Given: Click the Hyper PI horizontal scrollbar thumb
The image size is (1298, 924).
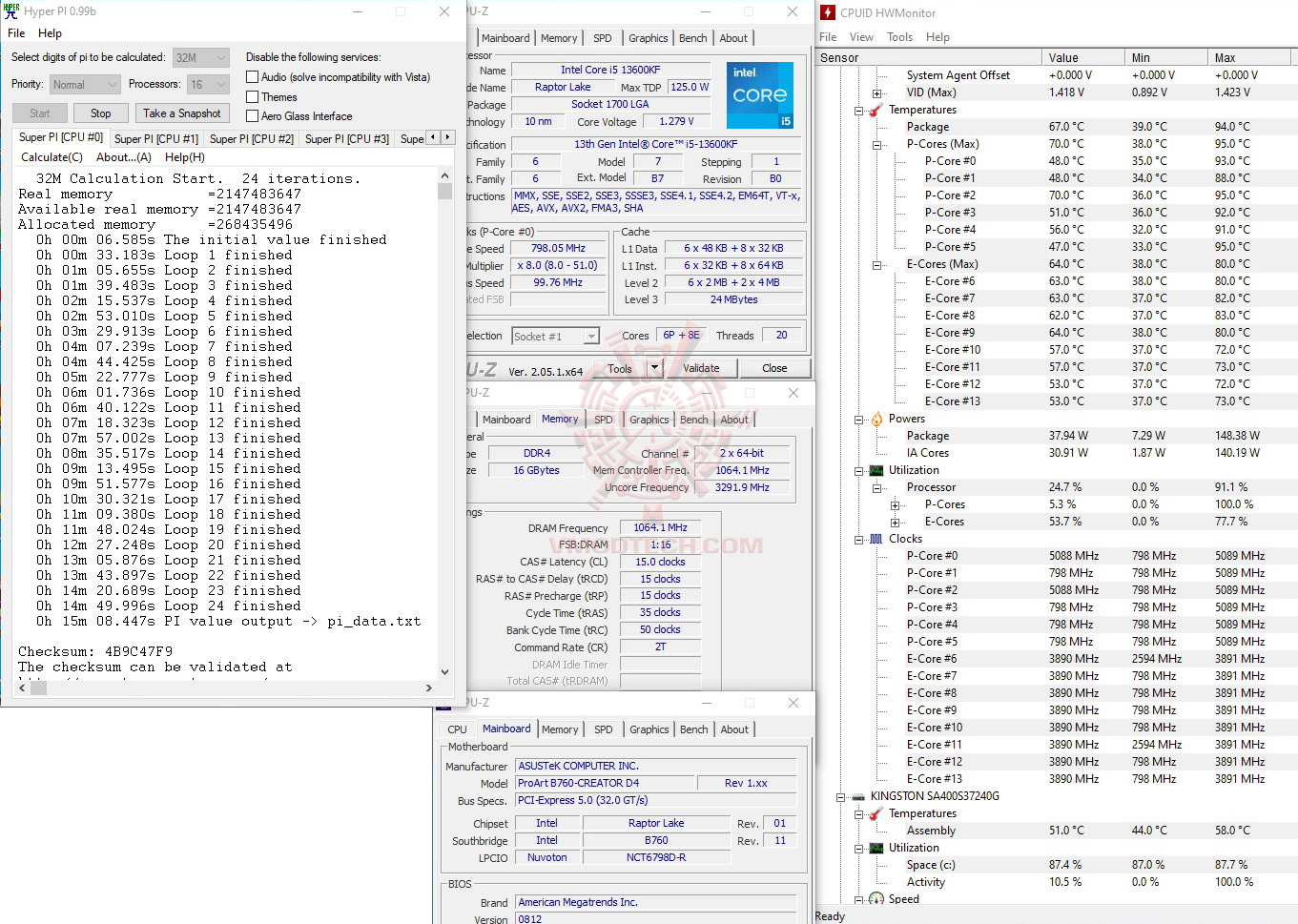Looking at the screenshot, I should pyautogui.click(x=39, y=688).
